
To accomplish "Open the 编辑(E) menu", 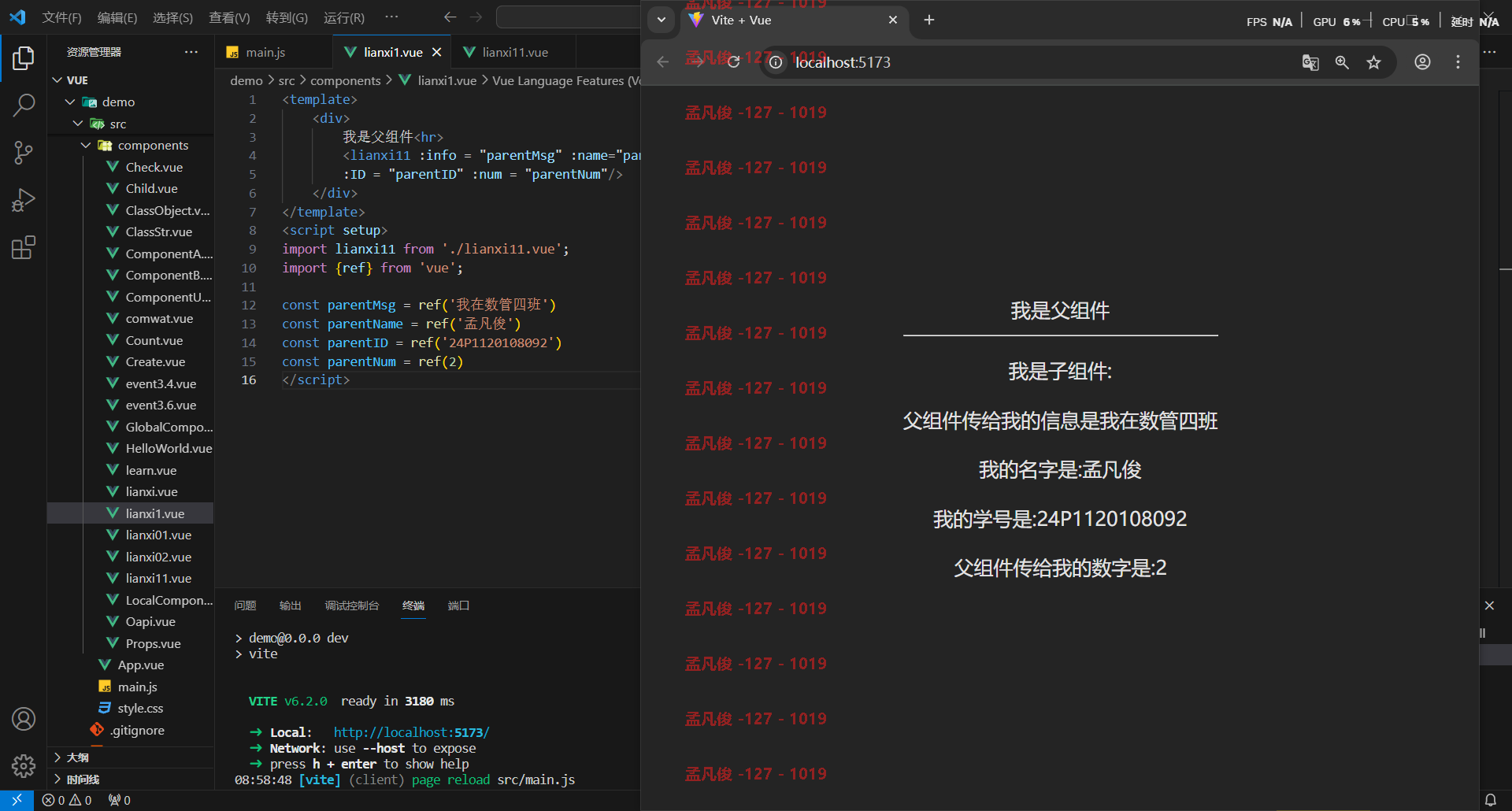I will point(117,17).
